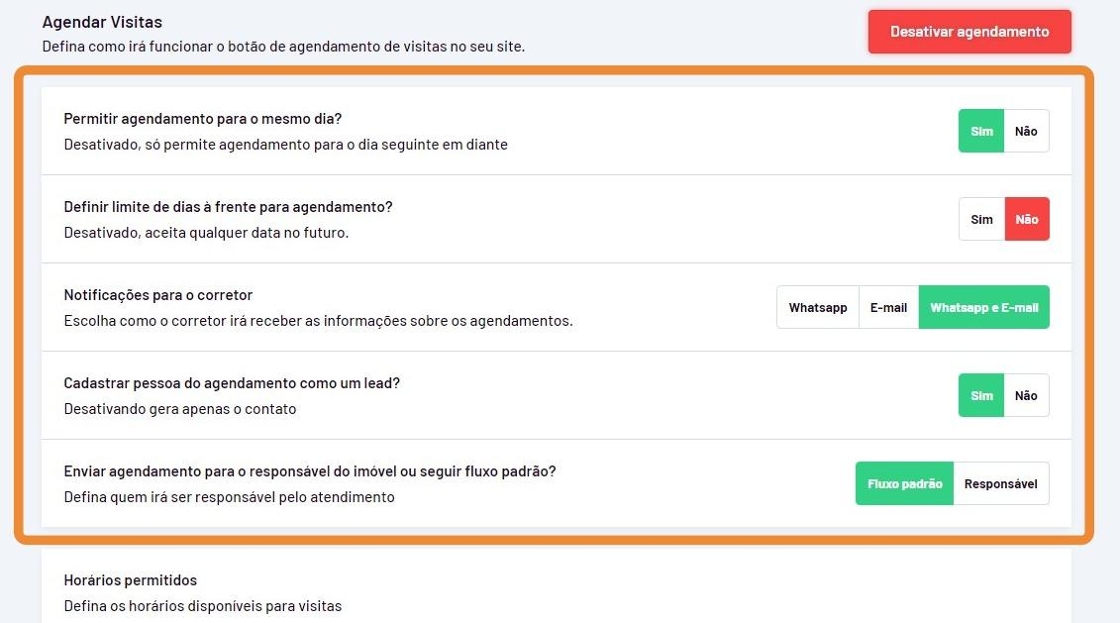Set broker notifications to E-mail only
1120x623 pixels.
click(888, 307)
